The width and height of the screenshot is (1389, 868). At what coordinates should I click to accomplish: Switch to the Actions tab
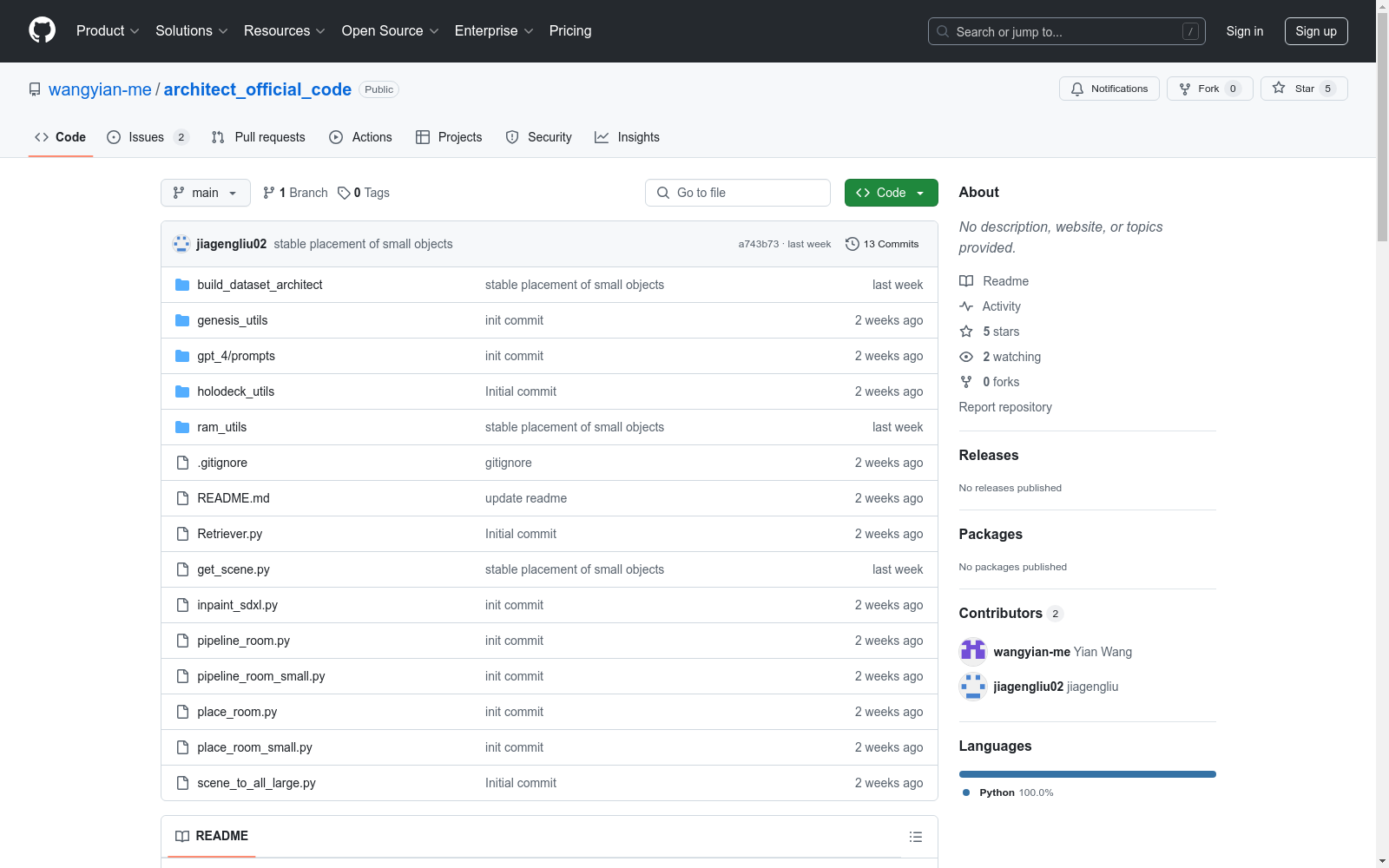pos(360,137)
